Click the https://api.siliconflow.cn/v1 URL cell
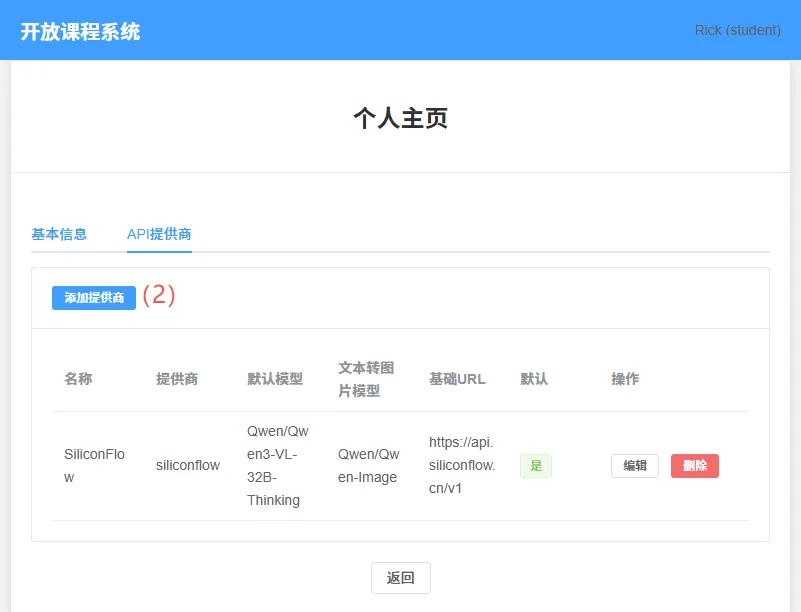This screenshot has height=612, width=801. point(462,465)
